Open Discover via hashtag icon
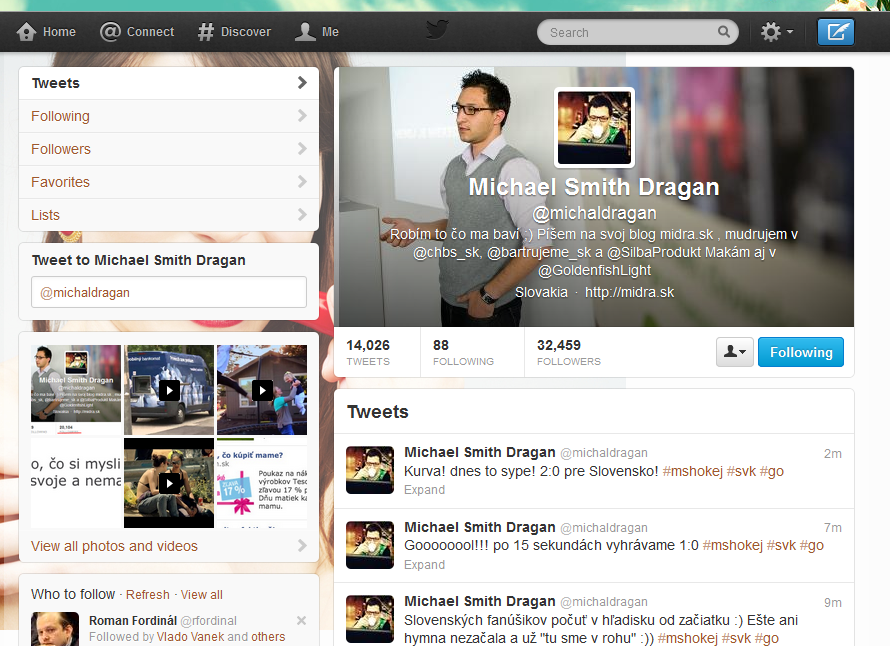The image size is (890, 646). (205, 32)
